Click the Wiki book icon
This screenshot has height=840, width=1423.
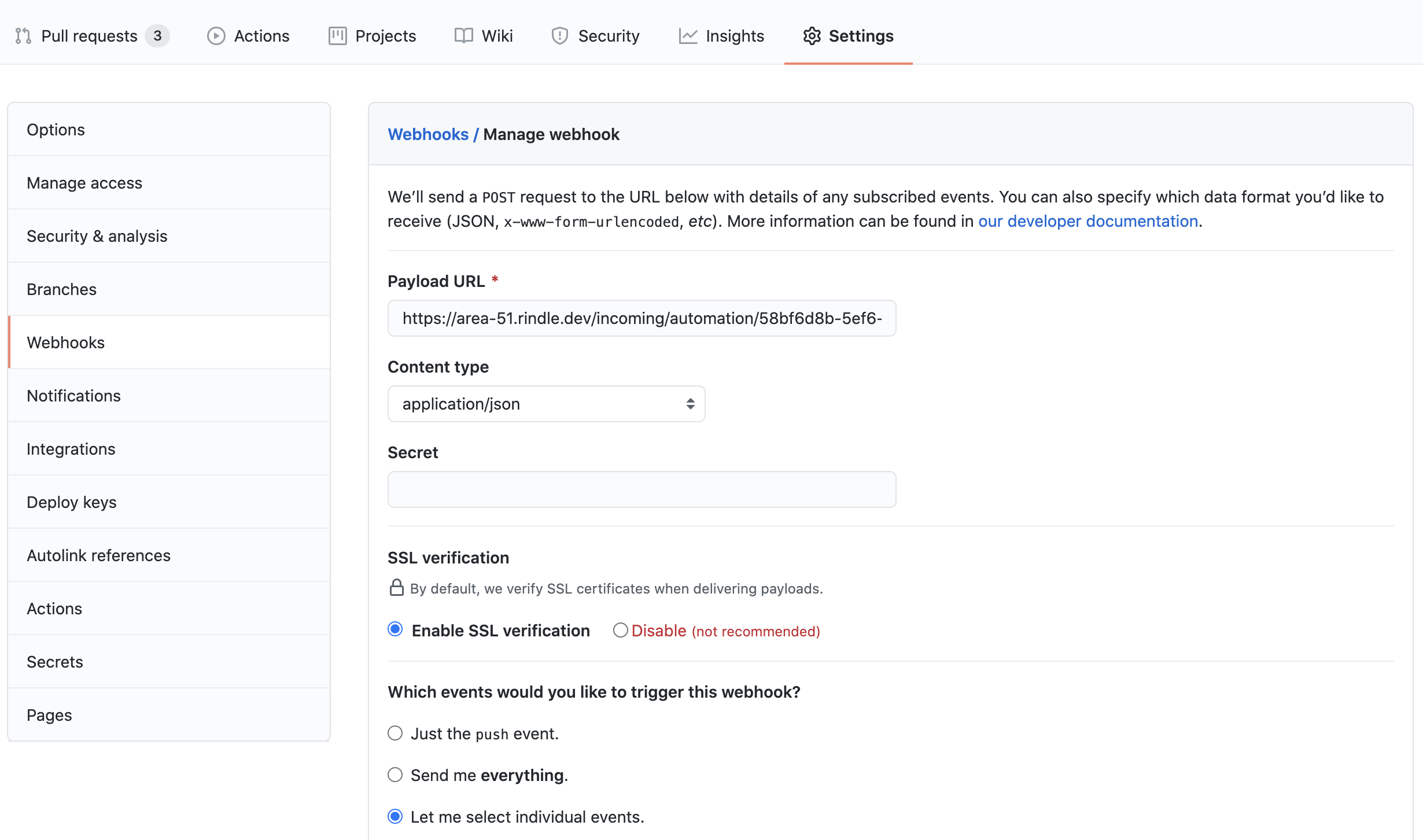[463, 36]
